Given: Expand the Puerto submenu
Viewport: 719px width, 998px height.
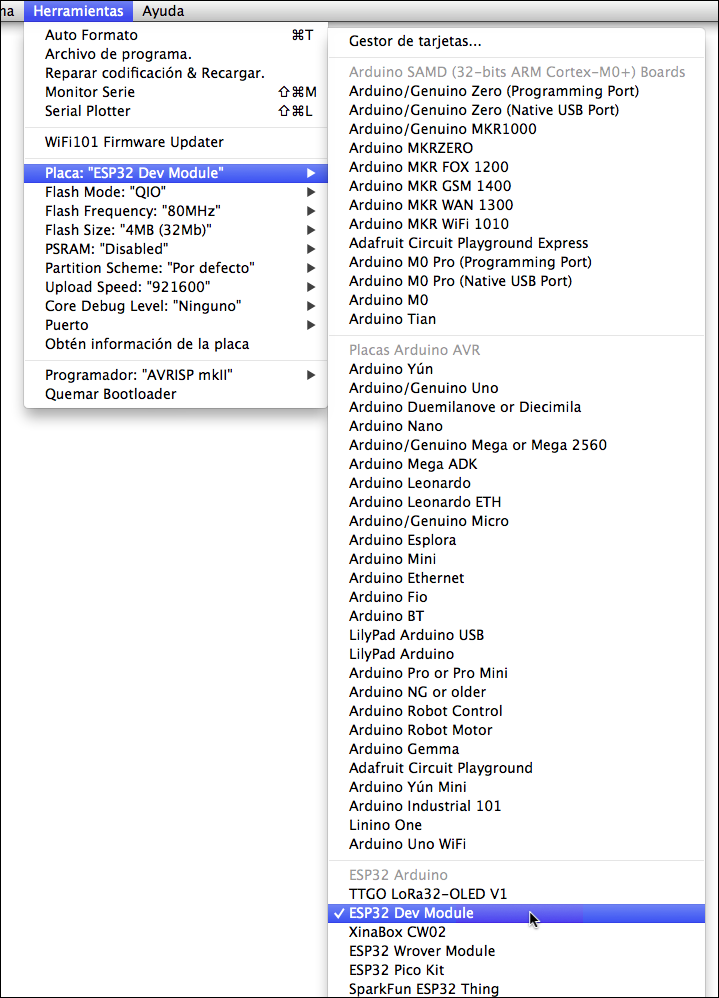Looking at the screenshot, I should coord(176,325).
